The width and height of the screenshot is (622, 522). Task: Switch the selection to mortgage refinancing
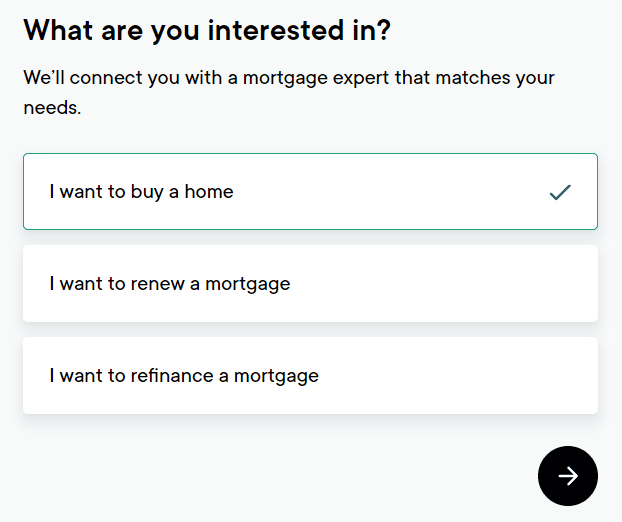[310, 376]
